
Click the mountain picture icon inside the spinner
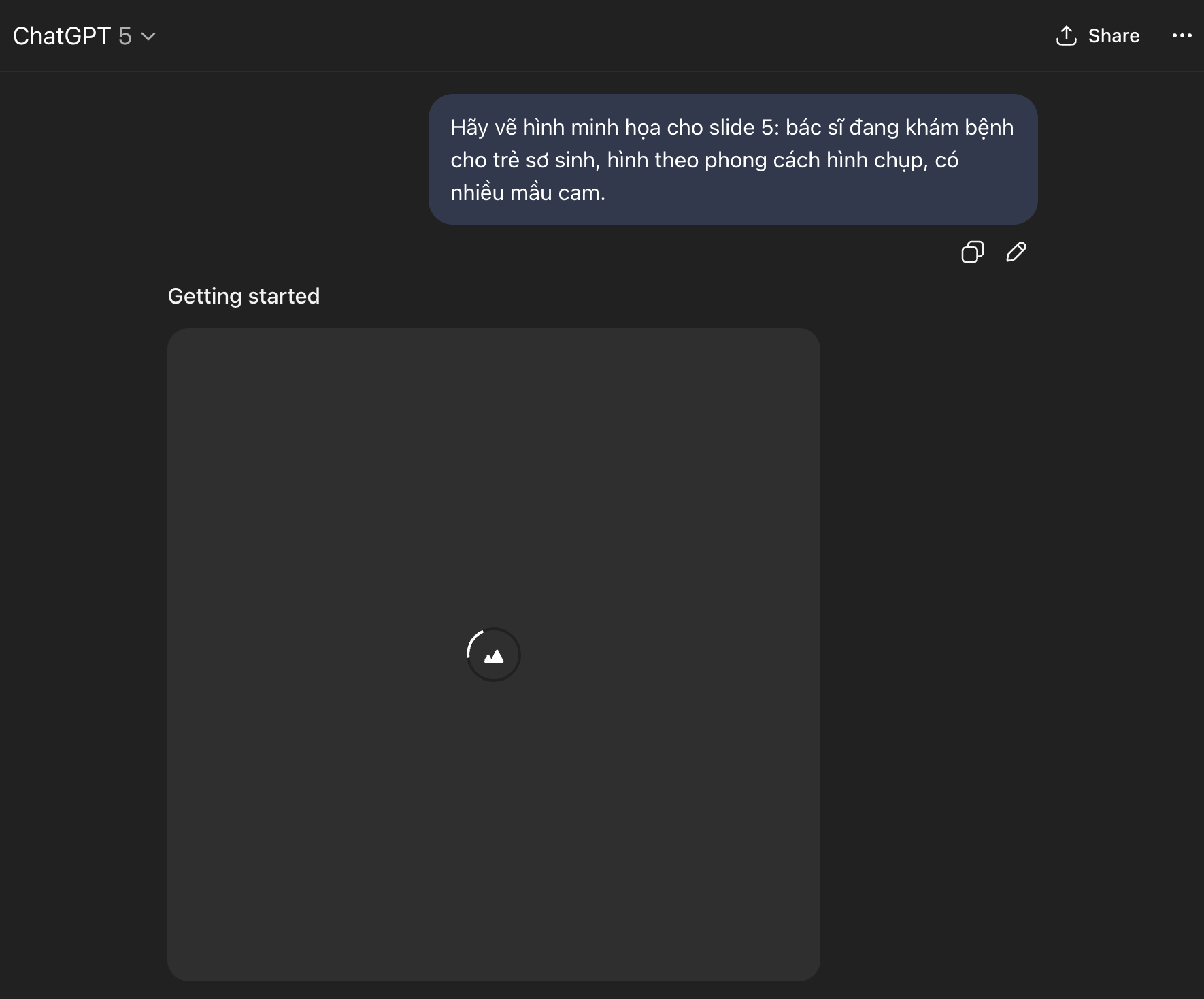(x=494, y=656)
